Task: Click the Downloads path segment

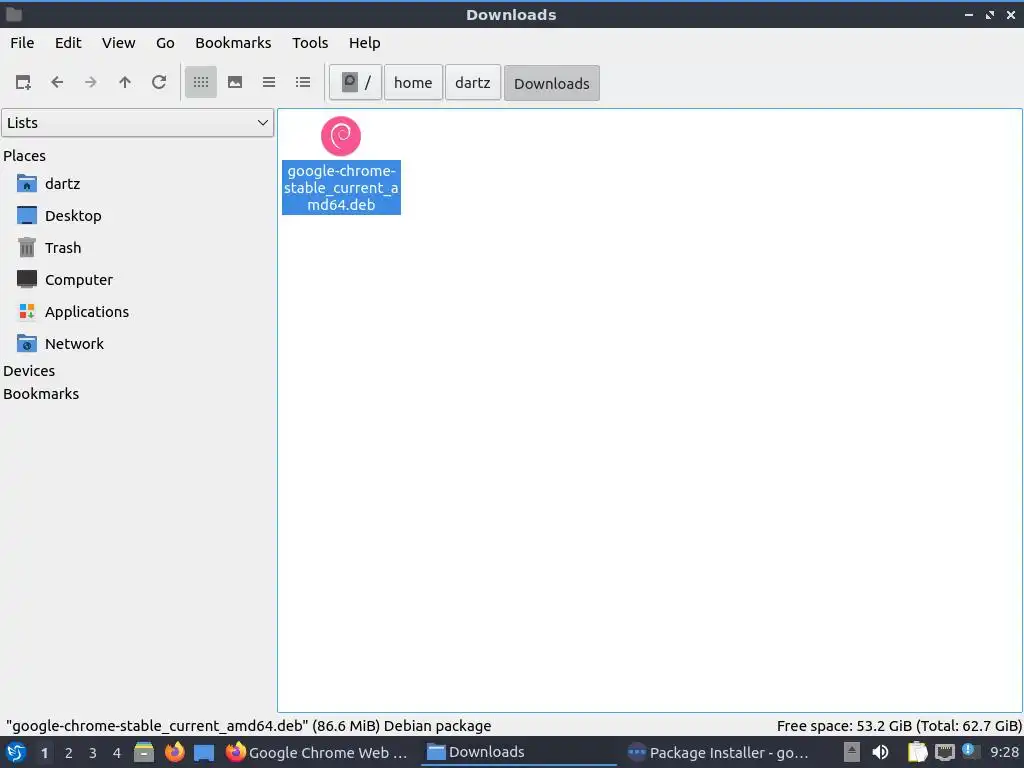Action: (x=552, y=83)
